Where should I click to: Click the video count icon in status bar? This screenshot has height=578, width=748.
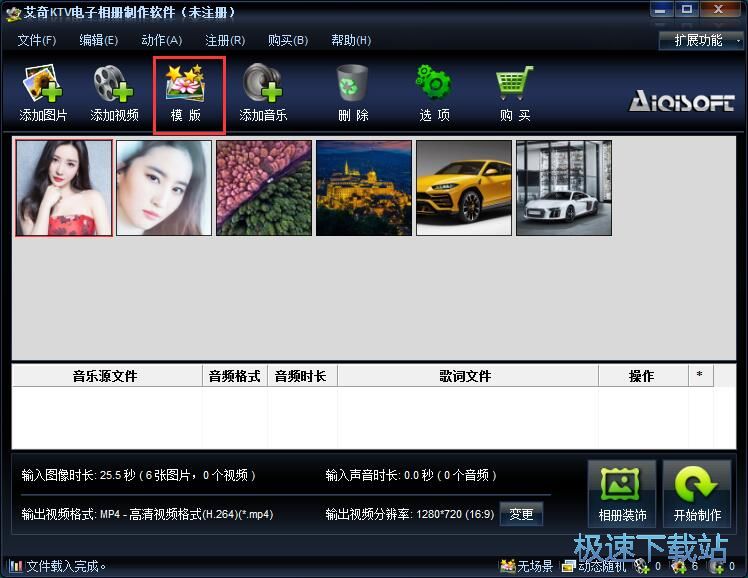(642, 566)
